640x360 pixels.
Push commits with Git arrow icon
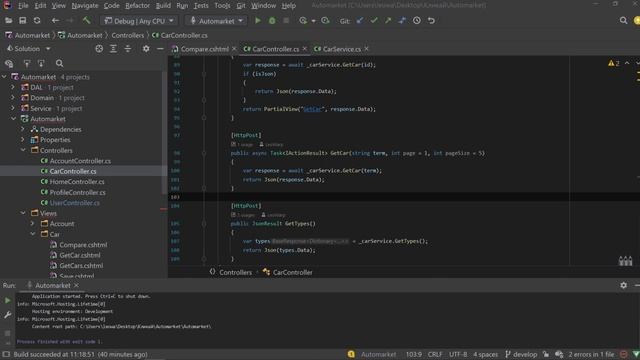(388, 20)
